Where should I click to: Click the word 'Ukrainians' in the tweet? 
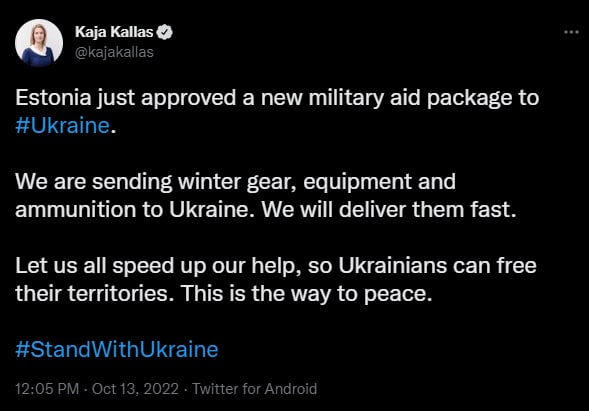(x=392, y=266)
